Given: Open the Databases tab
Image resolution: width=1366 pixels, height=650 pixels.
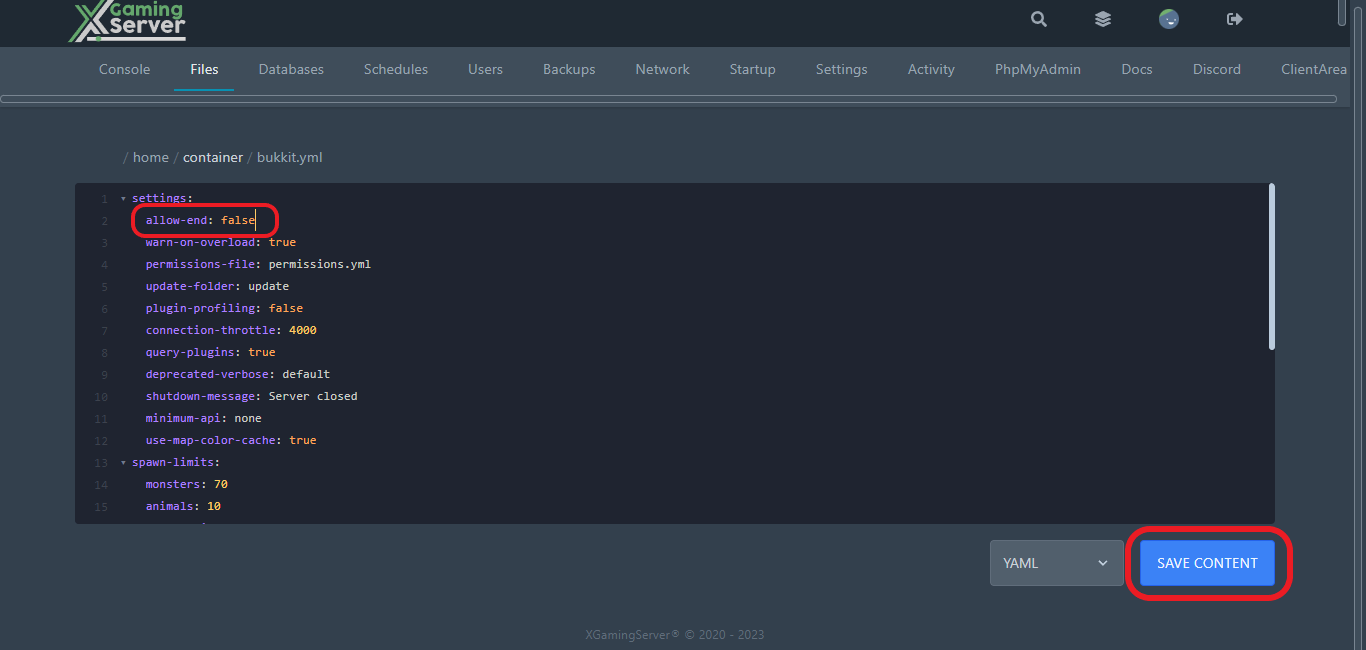Looking at the screenshot, I should coord(291,69).
